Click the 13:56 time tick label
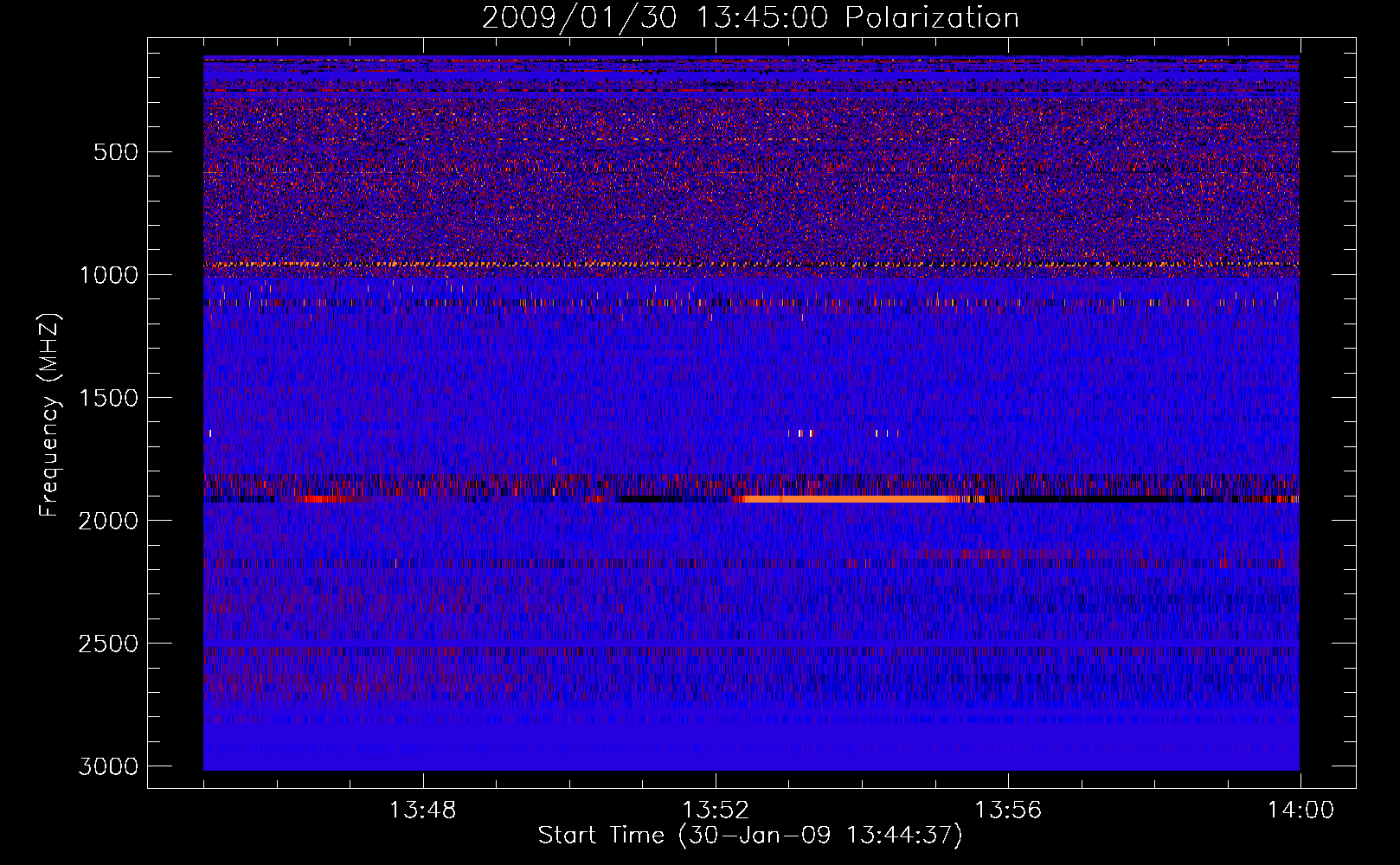This screenshot has width=1400, height=865. pos(1008,811)
